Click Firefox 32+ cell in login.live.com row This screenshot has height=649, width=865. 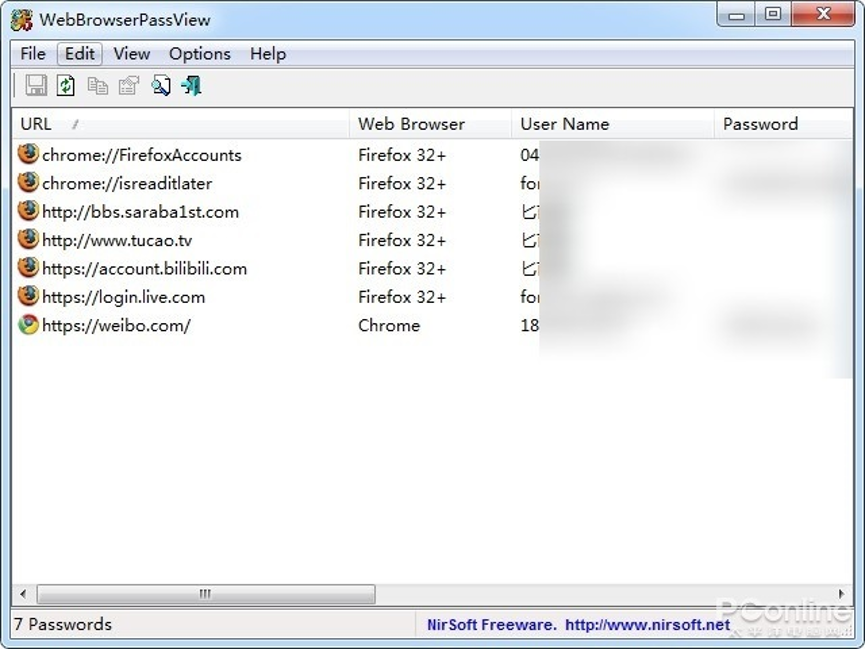tap(402, 297)
